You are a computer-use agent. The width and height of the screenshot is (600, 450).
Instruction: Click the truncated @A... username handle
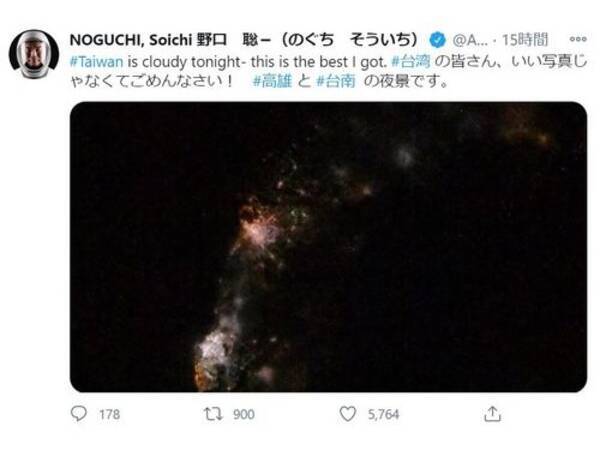tap(470, 40)
